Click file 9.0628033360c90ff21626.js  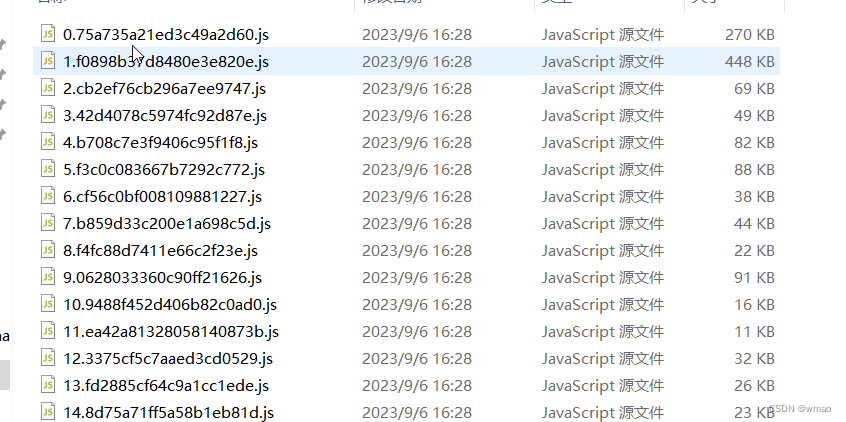162,277
